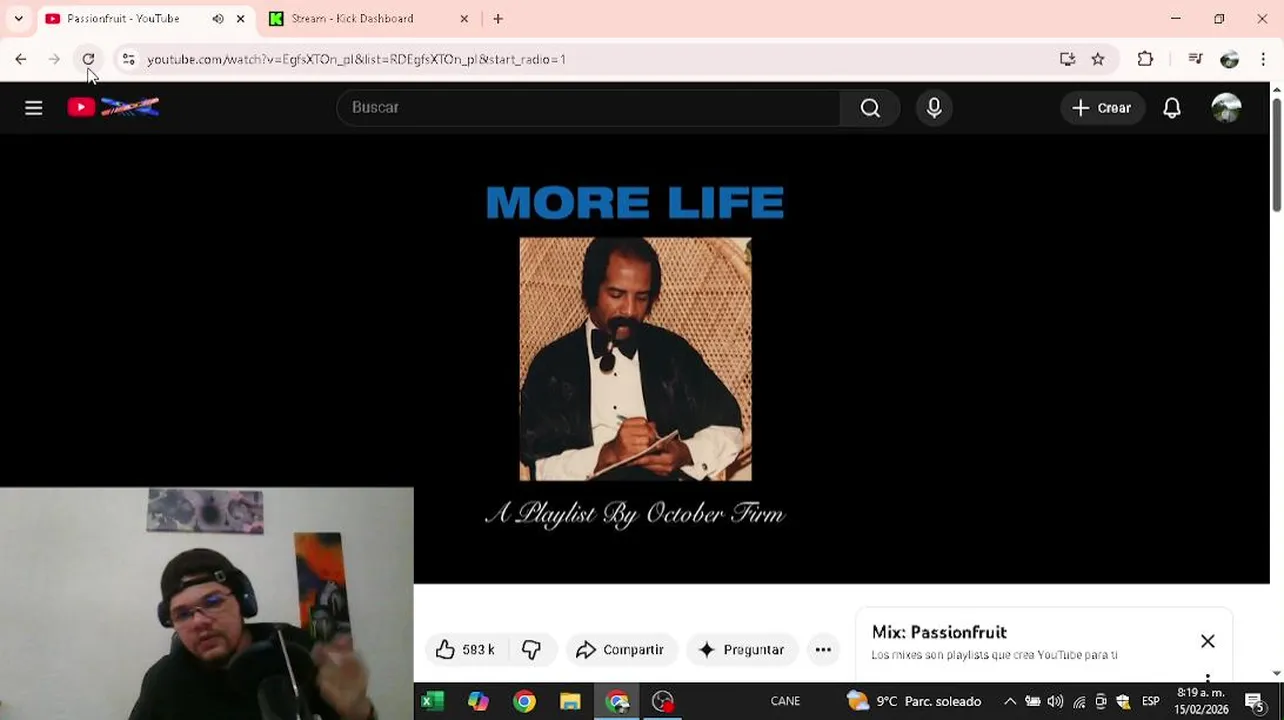Click the URL in the address bar
Image resolution: width=1284 pixels, height=720 pixels.
coord(357,59)
